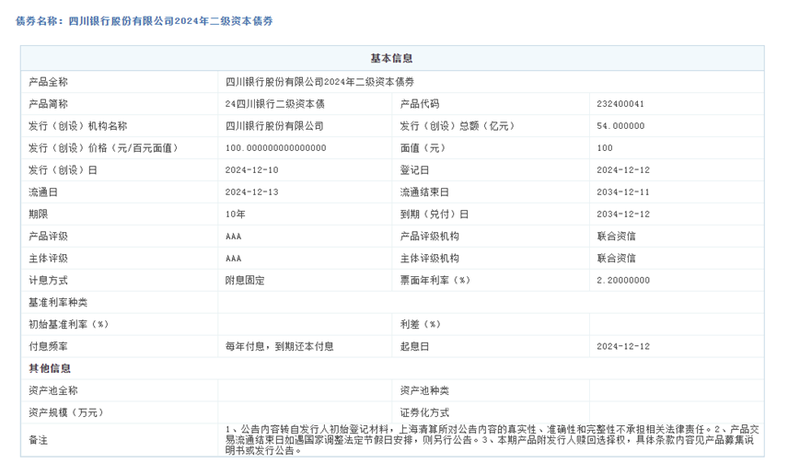Select the 基准利率种类 label

(x=58, y=303)
